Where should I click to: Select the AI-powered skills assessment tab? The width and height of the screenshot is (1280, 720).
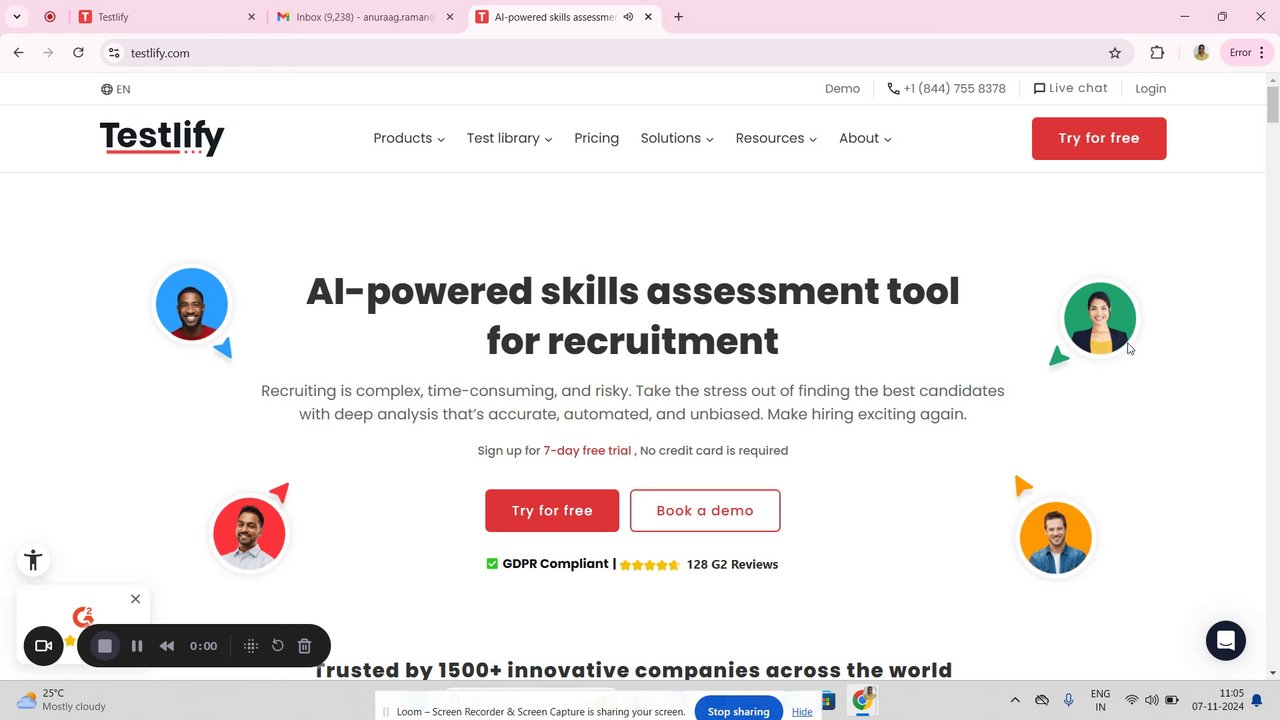565,17
